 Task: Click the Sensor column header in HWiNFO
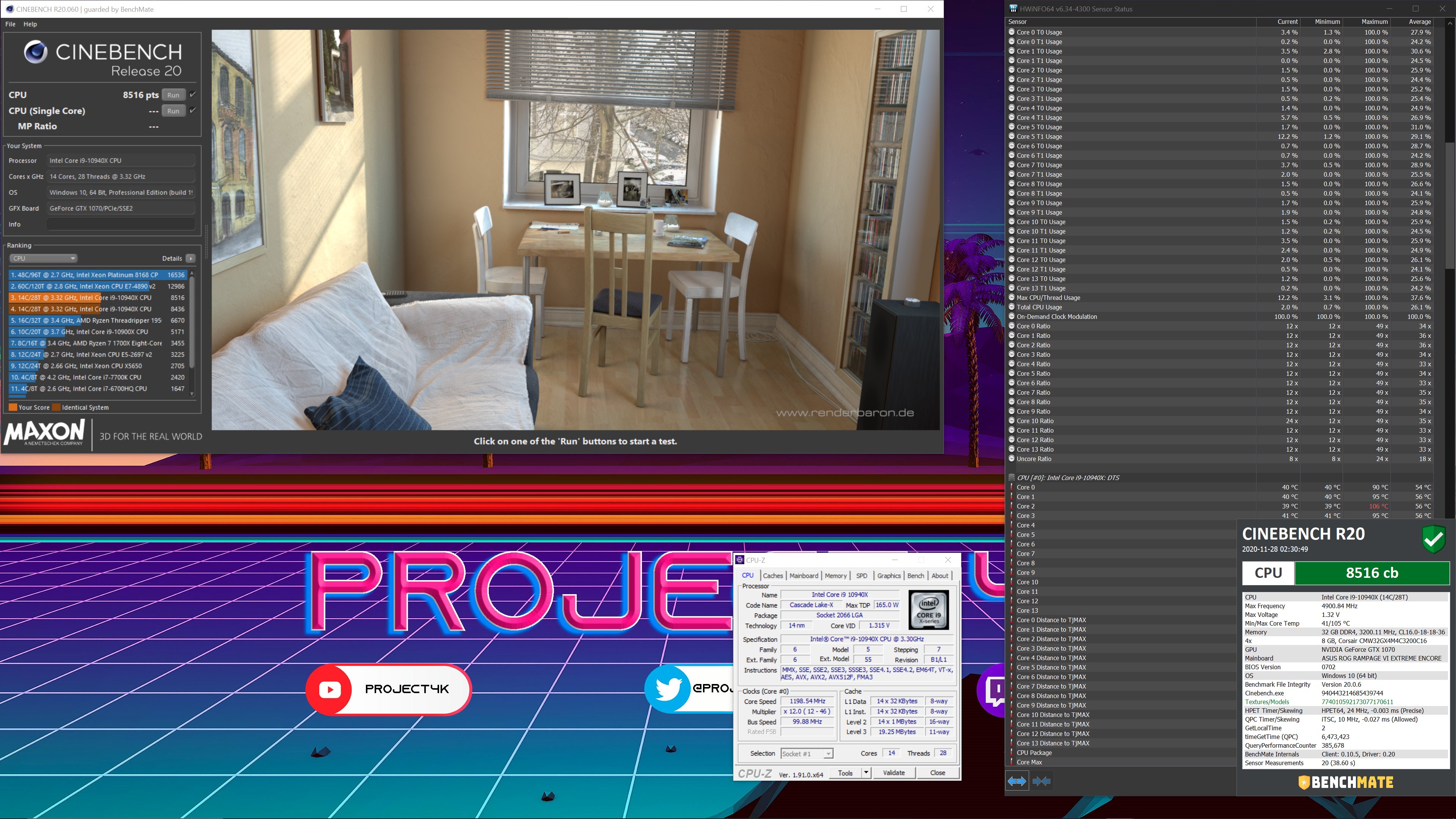click(x=1131, y=22)
